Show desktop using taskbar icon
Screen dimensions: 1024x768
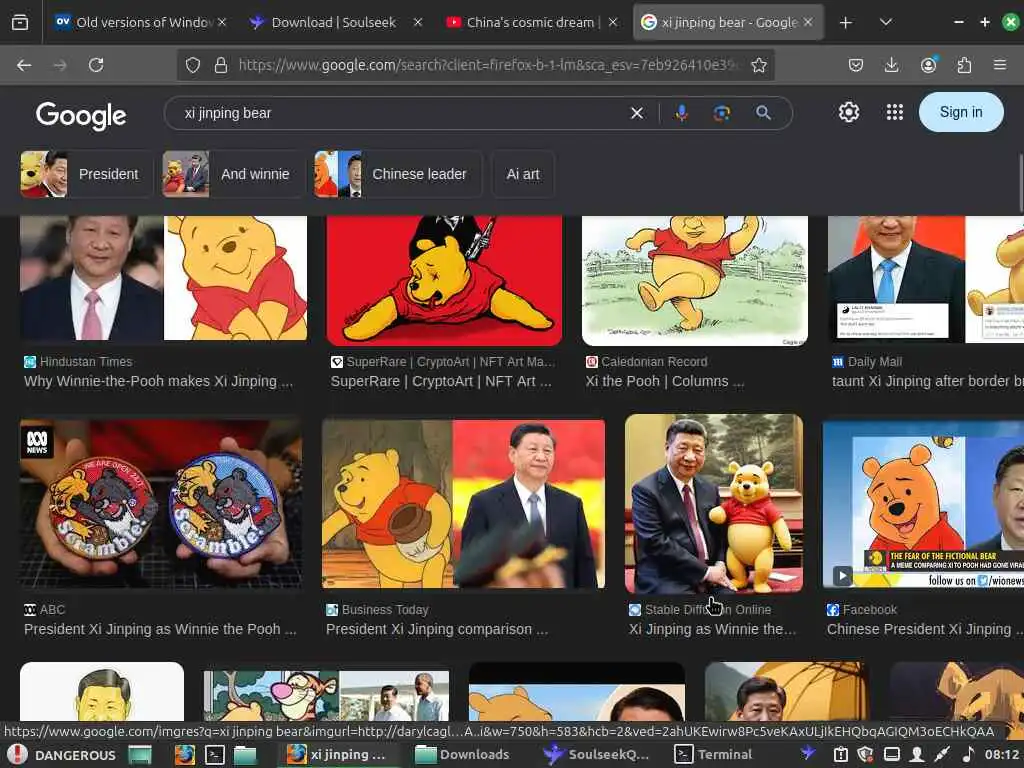click(140, 755)
